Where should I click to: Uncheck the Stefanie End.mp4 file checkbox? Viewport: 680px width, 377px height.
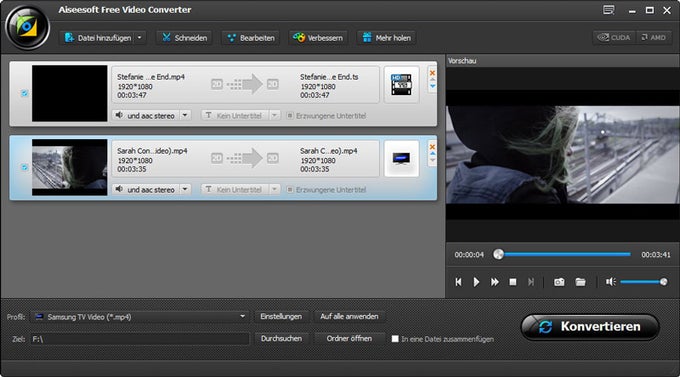[x=25, y=93]
